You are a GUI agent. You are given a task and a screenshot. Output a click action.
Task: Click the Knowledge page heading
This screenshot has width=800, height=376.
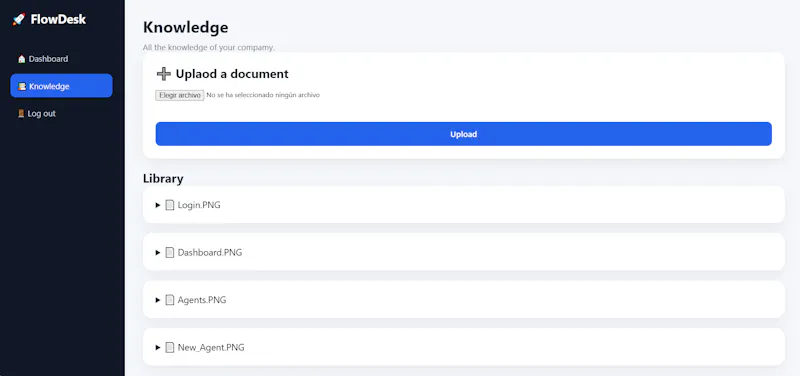click(x=186, y=28)
